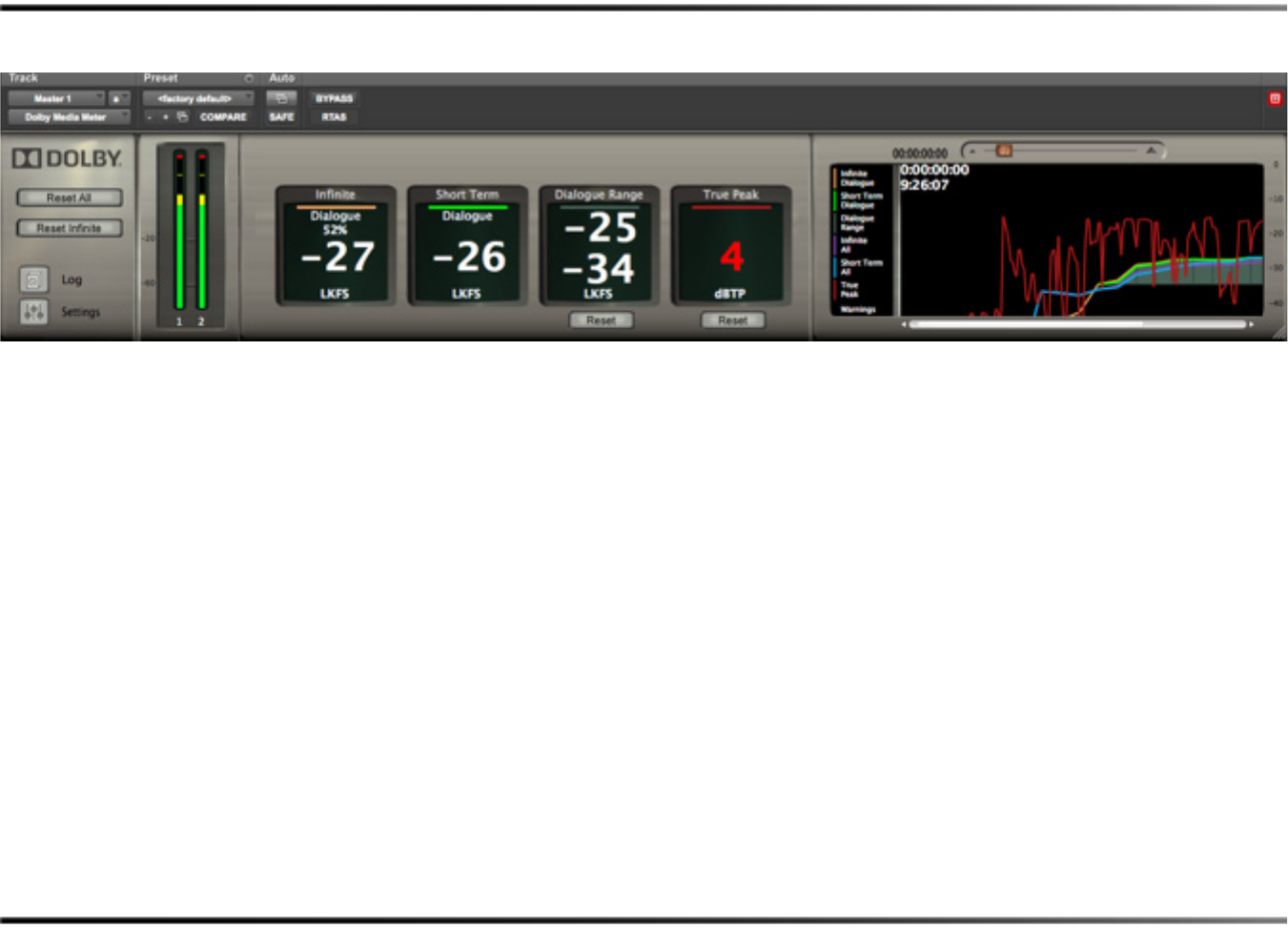The height and width of the screenshot is (928, 1288).
Task: Reset the True Peak meter
Action: point(732,320)
